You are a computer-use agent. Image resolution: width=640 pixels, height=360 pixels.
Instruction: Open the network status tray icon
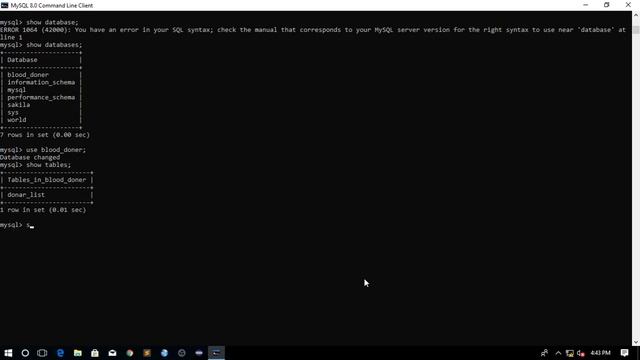click(570, 353)
